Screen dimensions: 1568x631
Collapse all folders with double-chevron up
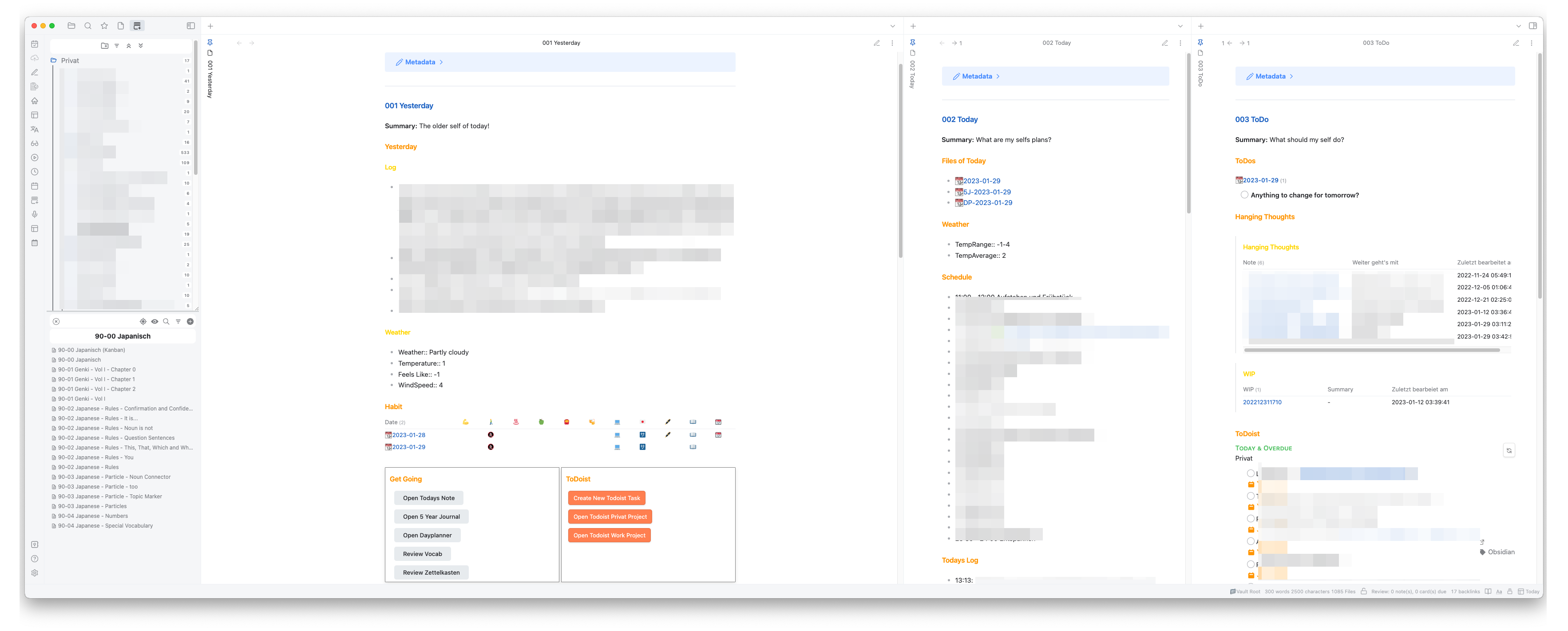tap(128, 46)
